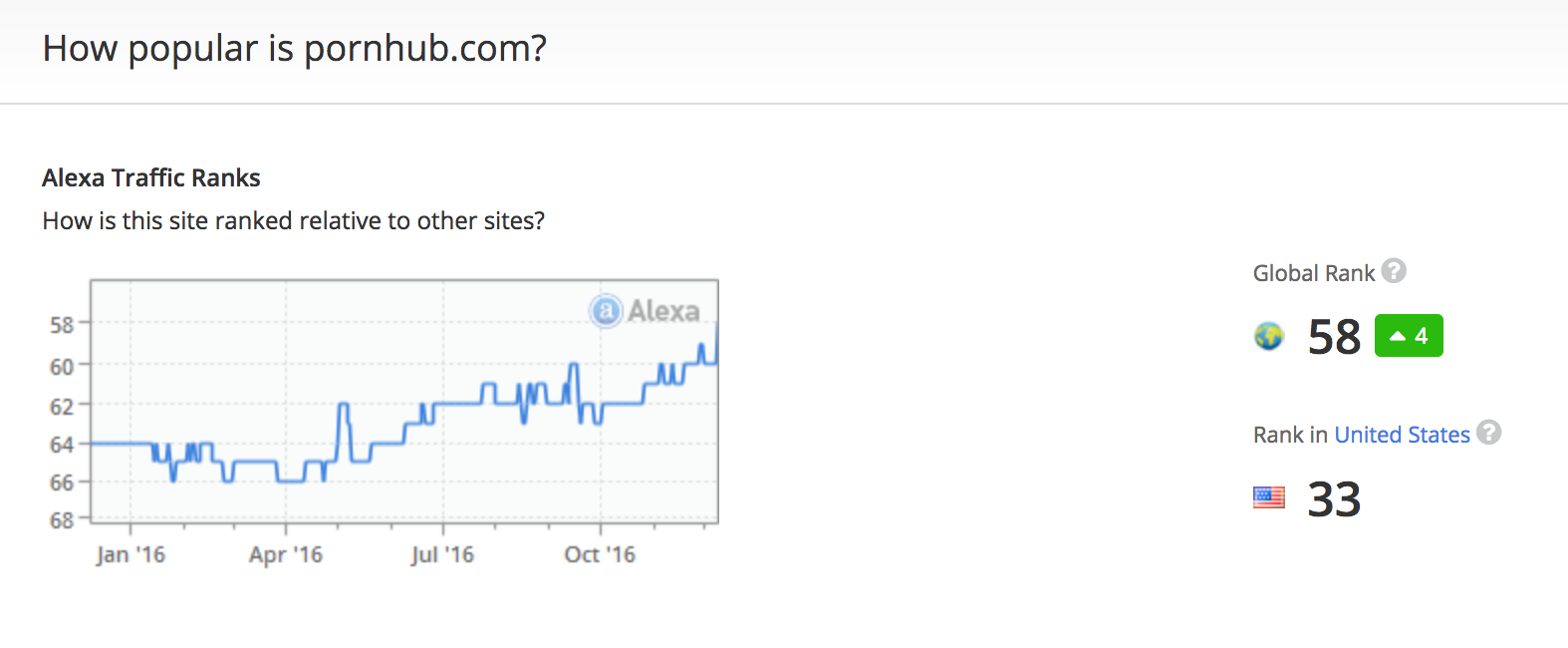
Task: Click the United States rank number 33
Action: (x=1334, y=498)
